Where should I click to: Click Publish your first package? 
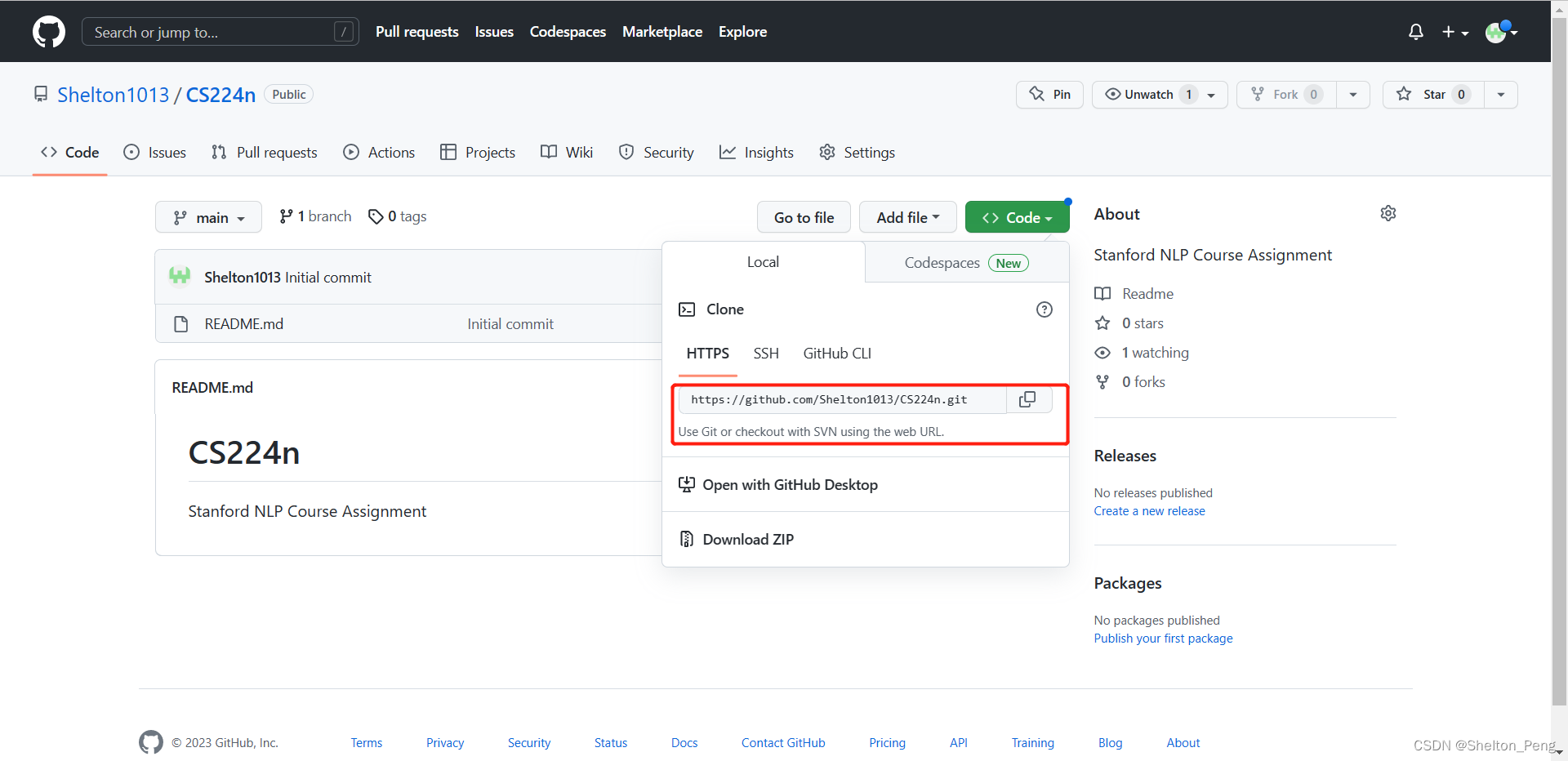point(1163,639)
